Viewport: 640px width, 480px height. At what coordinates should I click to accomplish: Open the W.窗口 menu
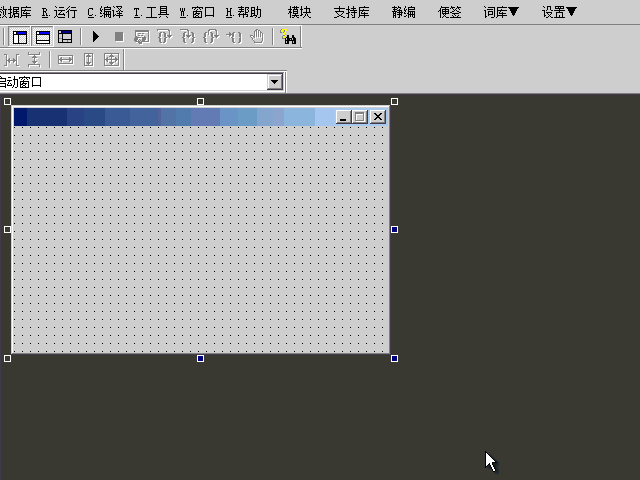point(197,12)
